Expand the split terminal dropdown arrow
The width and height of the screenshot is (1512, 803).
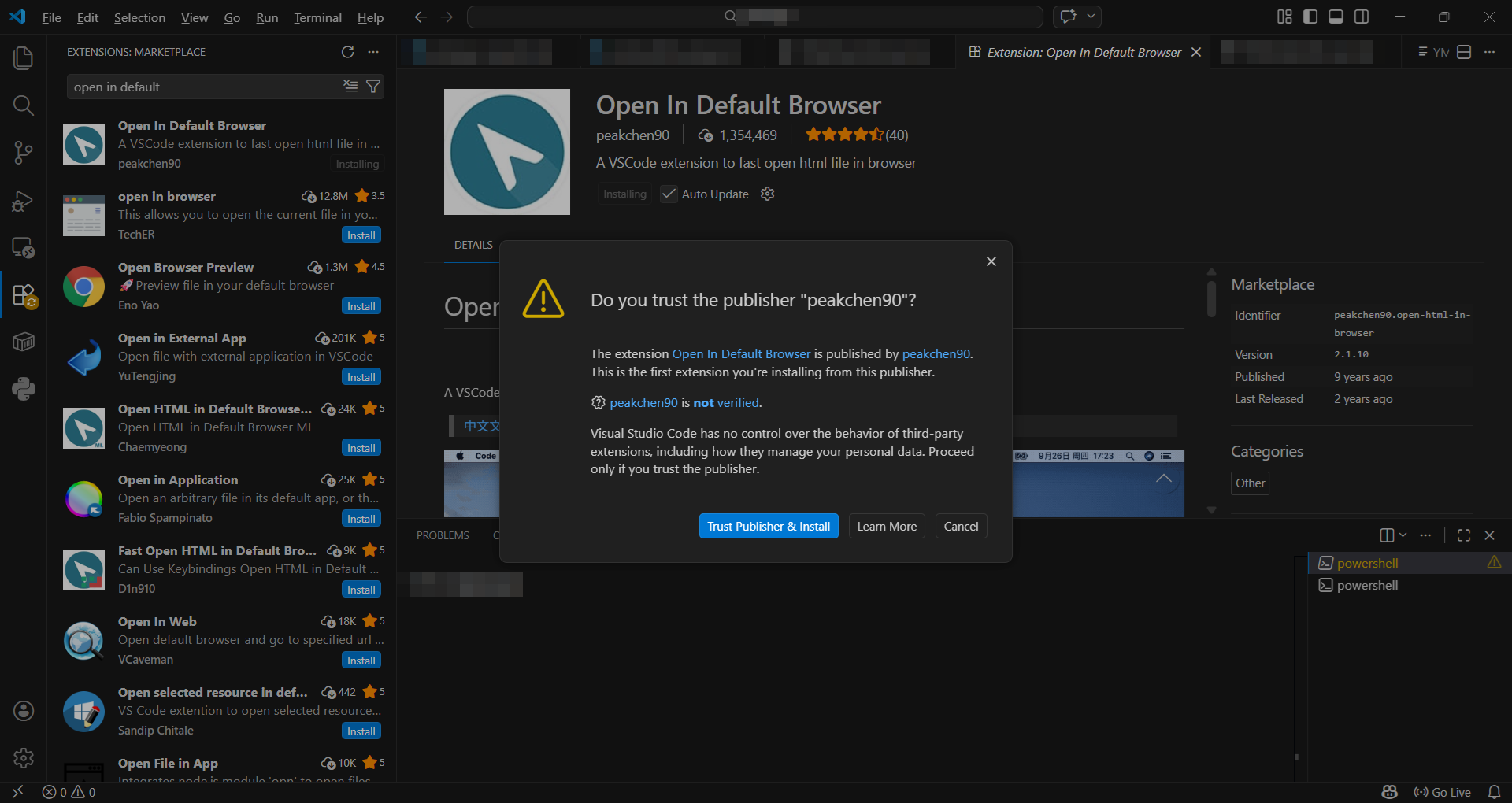(x=1403, y=535)
